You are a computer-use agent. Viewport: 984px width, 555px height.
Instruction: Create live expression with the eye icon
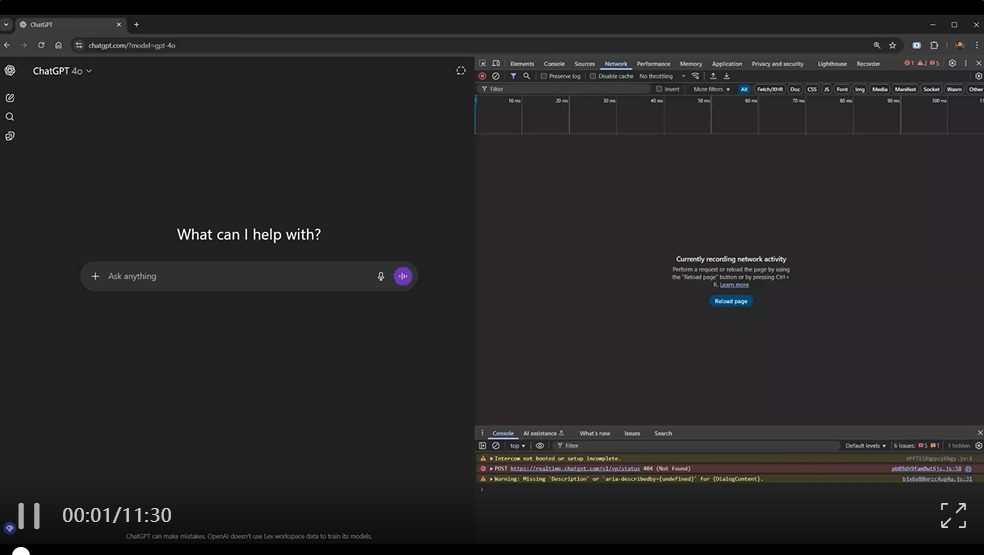(540, 446)
